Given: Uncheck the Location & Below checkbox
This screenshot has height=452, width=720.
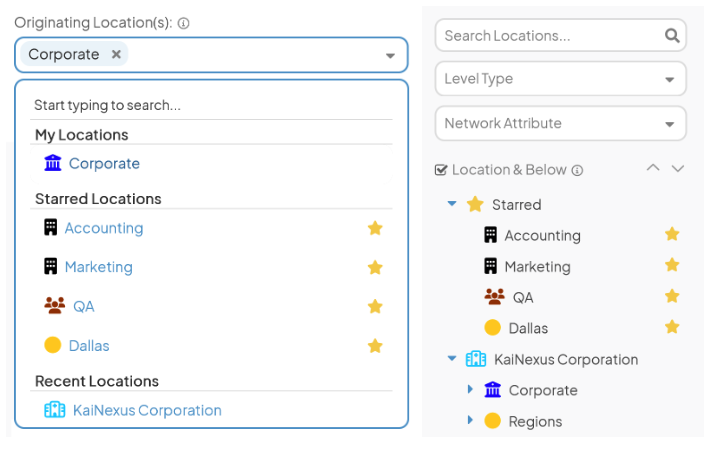Looking at the screenshot, I should click(441, 170).
